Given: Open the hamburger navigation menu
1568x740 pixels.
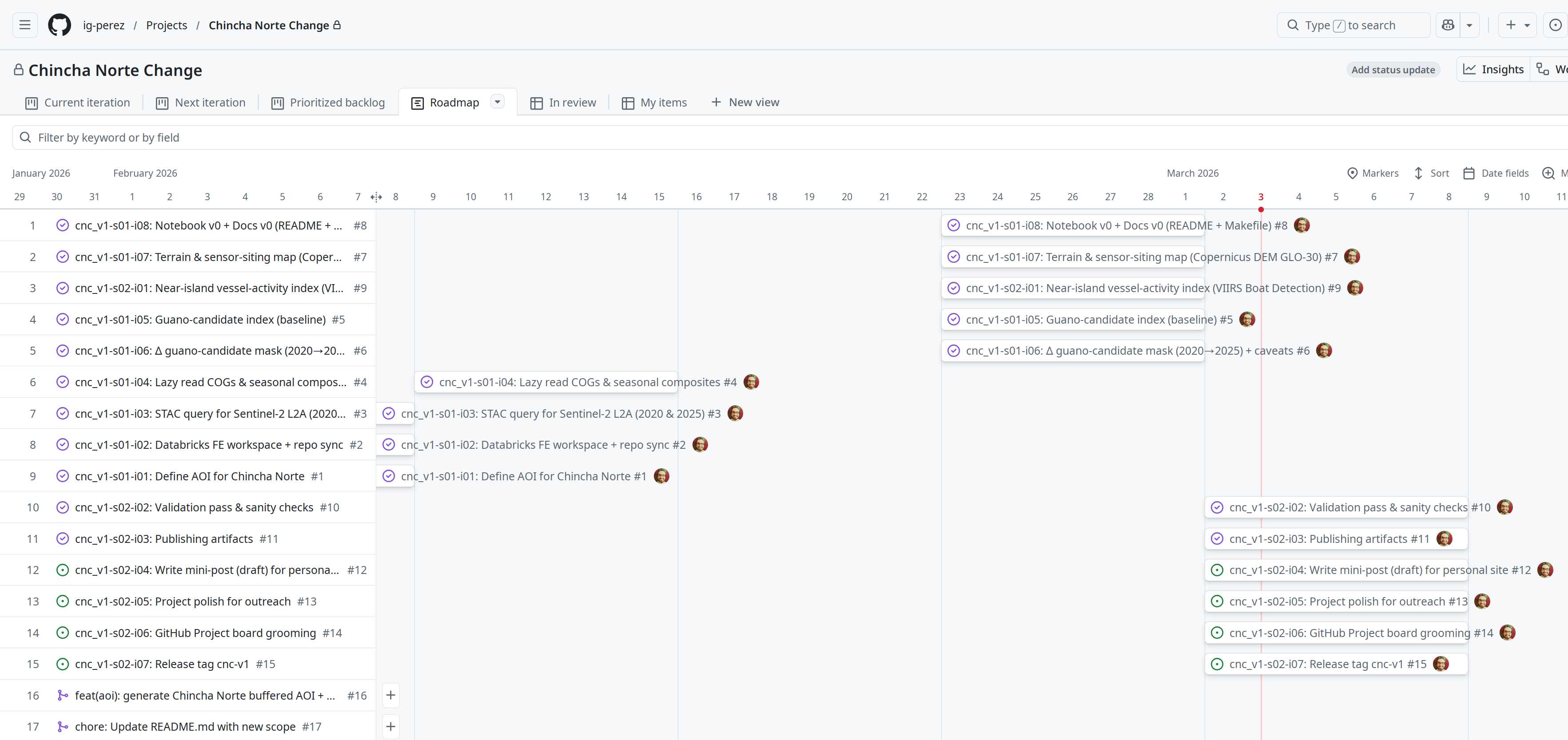Looking at the screenshot, I should click(x=25, y=25).
